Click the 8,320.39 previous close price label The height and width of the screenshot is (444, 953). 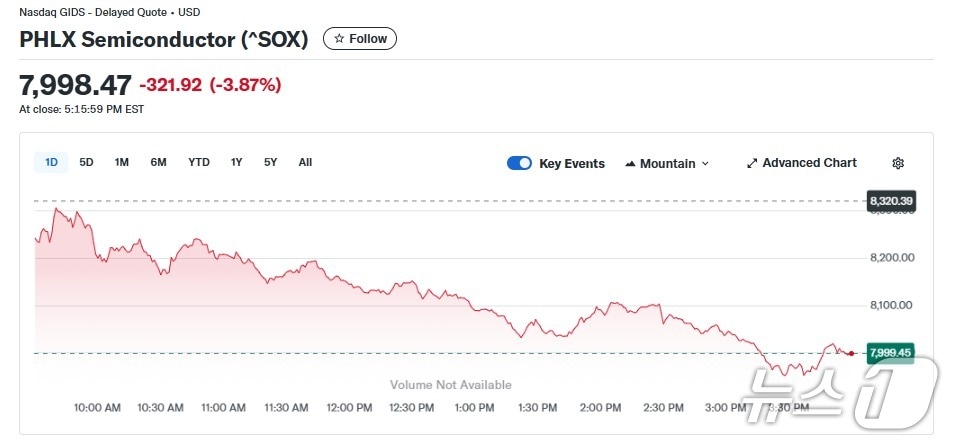tap(891, 201)
